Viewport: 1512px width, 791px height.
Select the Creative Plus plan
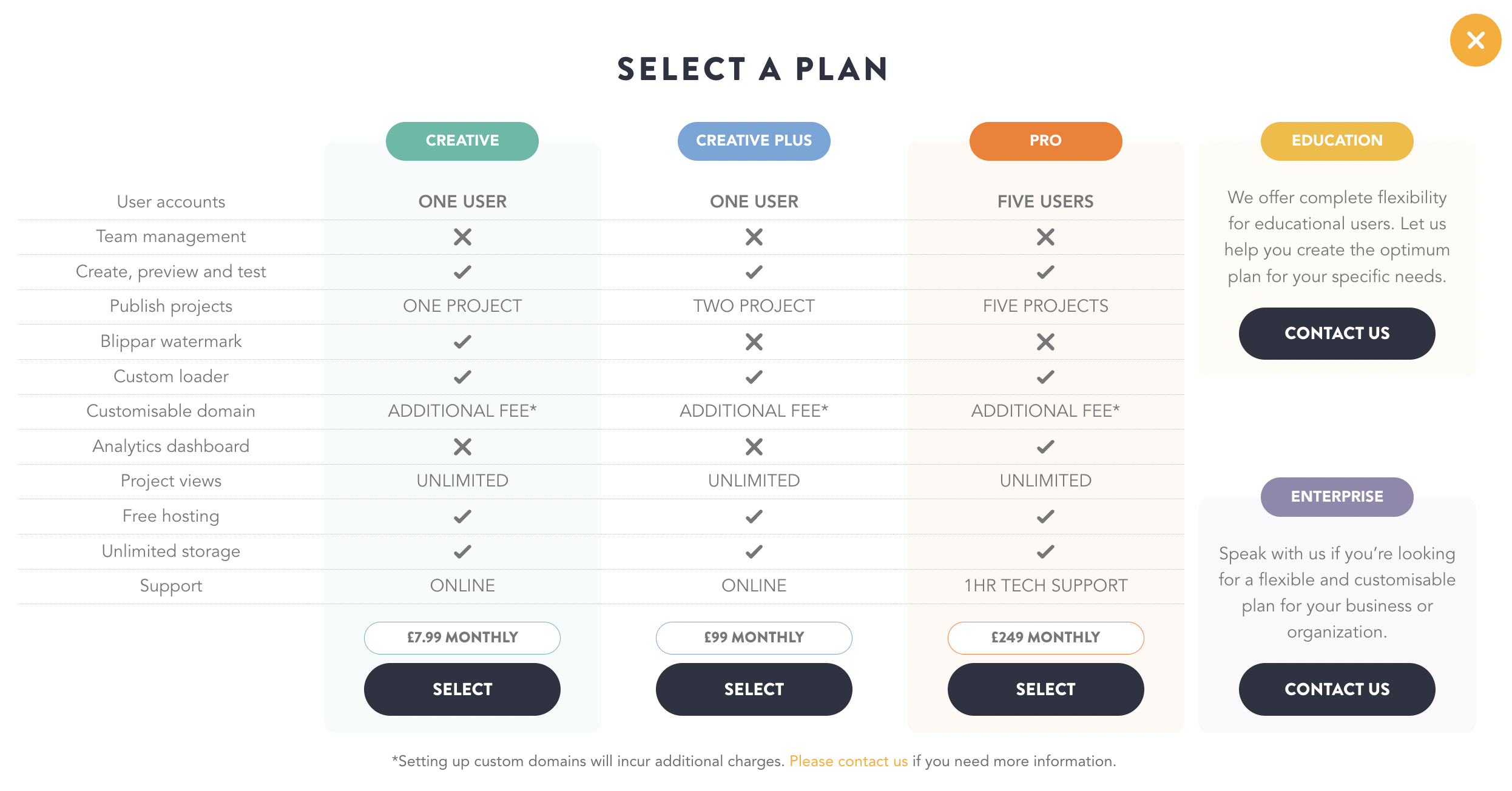click(754, 689)
